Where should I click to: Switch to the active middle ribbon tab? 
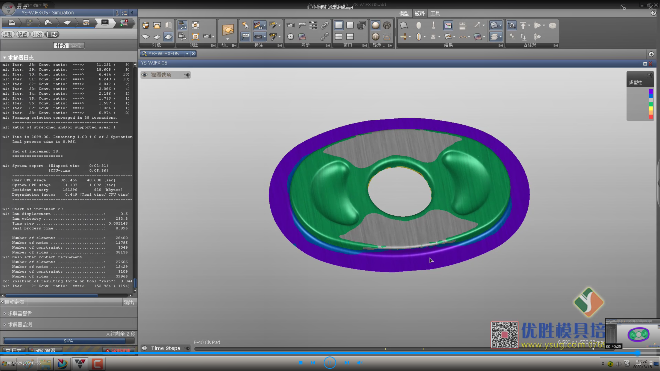(419, 13)
